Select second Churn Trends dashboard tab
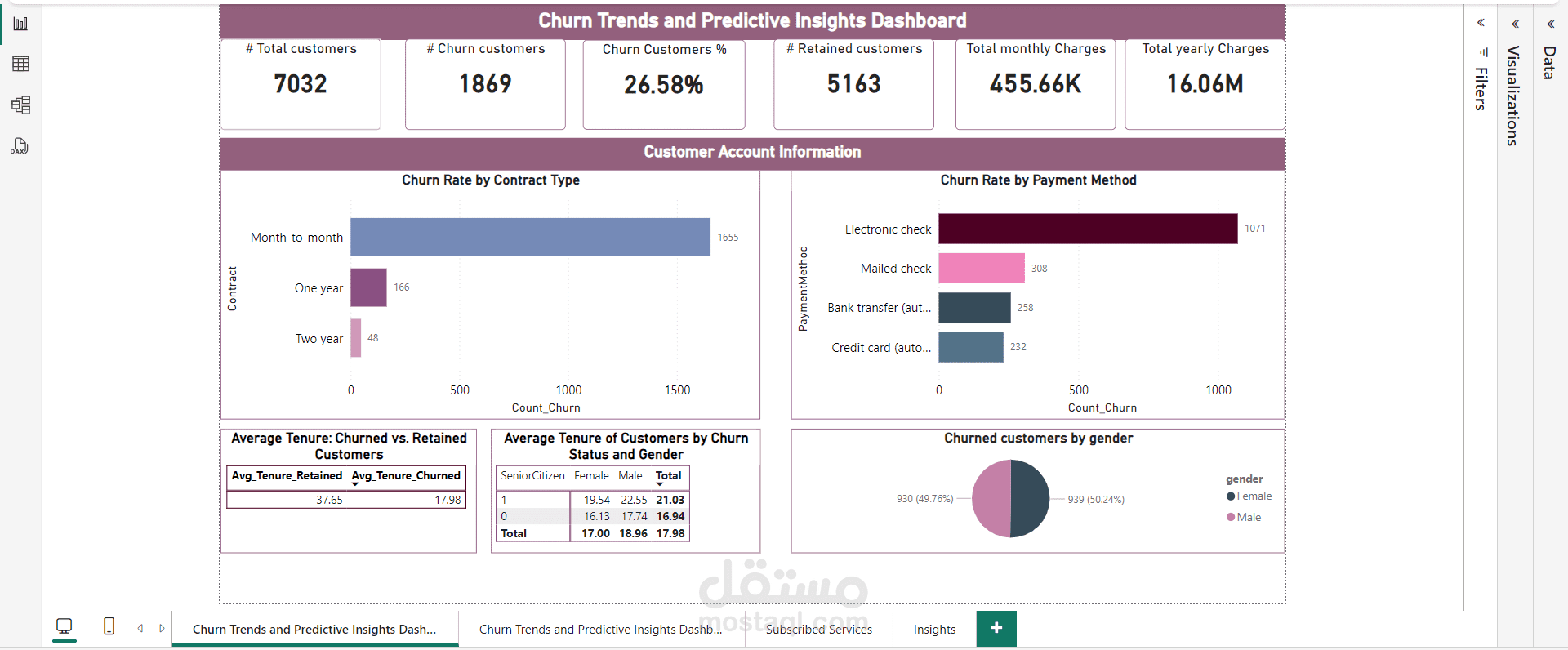The image size is (1568, 650). (601, 629)
